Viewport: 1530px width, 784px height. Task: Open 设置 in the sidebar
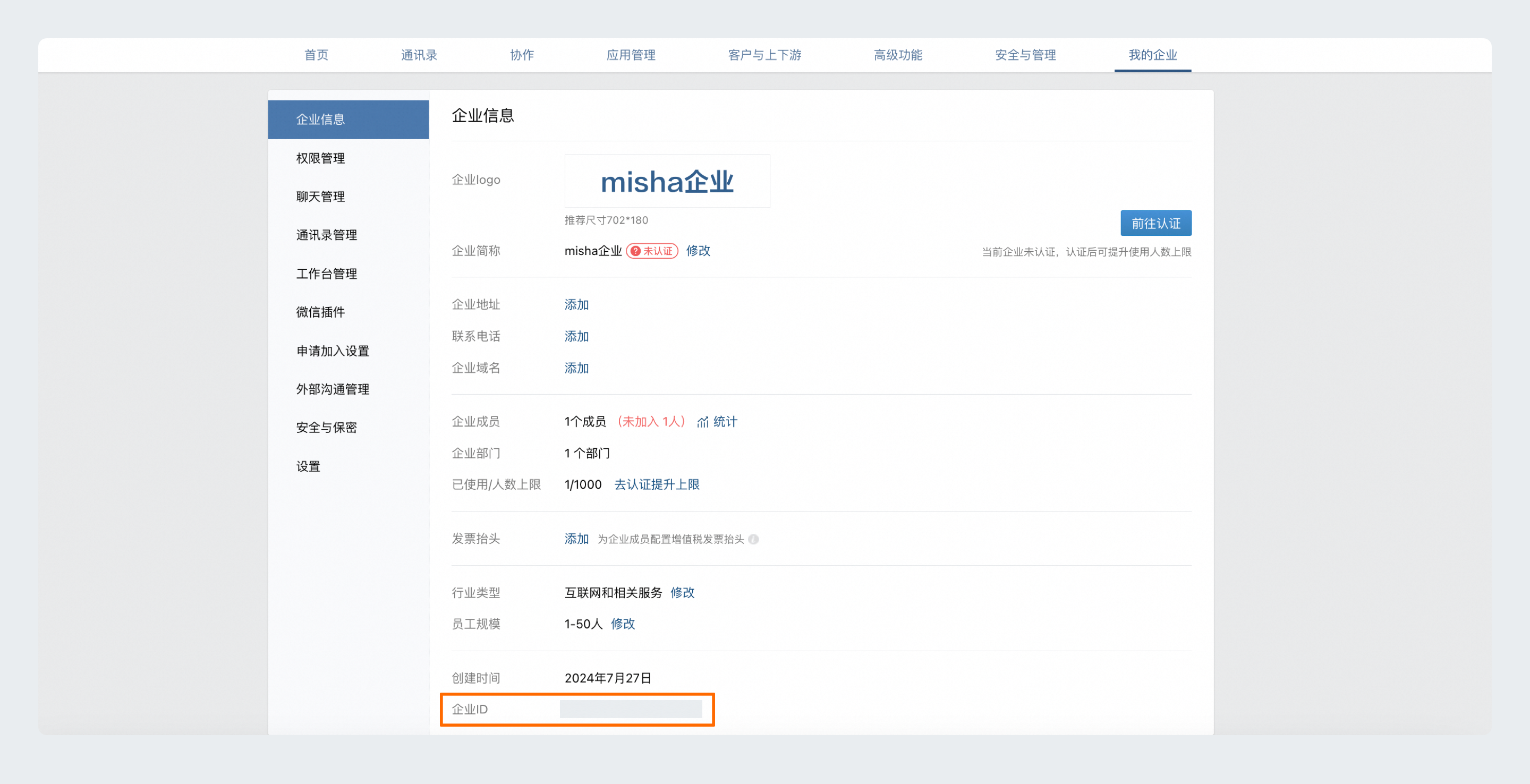click(x=348, y=466)
